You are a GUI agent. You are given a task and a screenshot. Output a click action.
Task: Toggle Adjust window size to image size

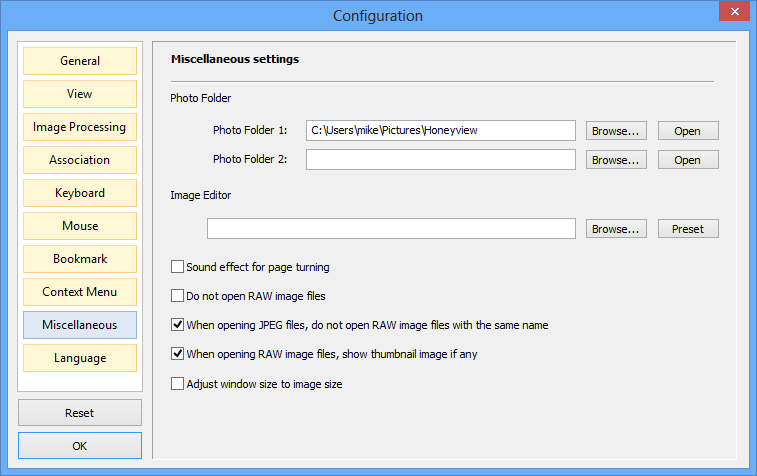[177, 384]
